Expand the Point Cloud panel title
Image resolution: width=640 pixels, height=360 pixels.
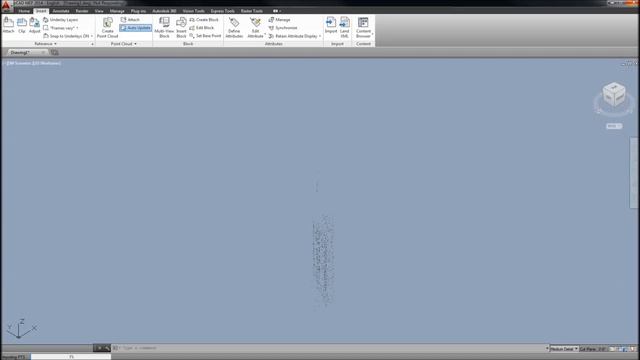tap(124, 44)
